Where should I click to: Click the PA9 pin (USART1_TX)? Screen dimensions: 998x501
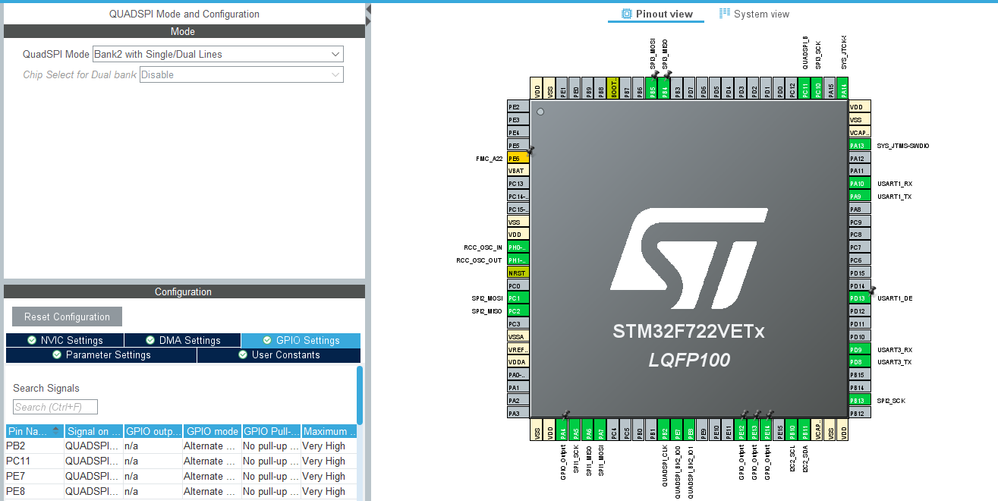coord(860,196)
